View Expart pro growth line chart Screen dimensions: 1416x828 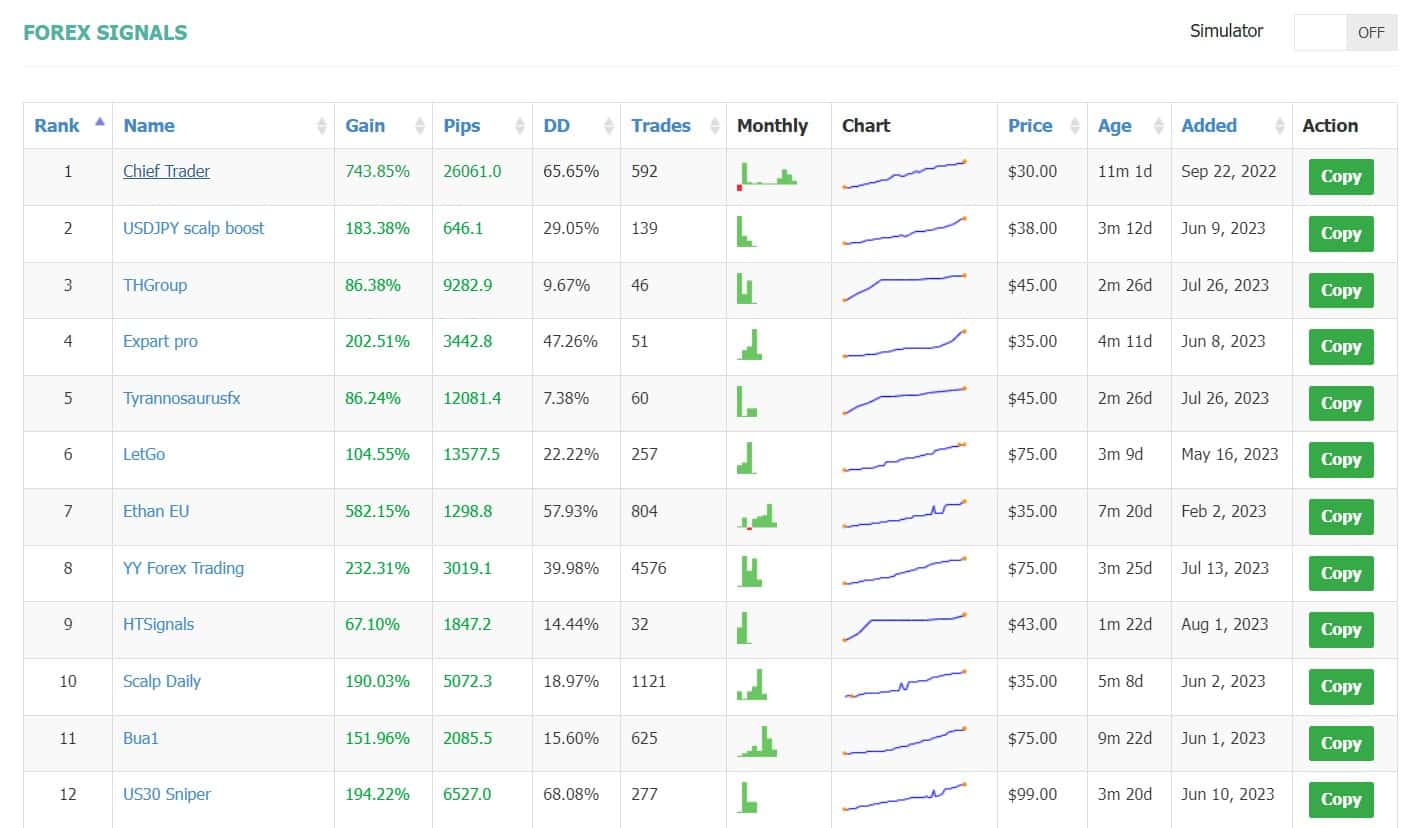click(x=905, y=344)
